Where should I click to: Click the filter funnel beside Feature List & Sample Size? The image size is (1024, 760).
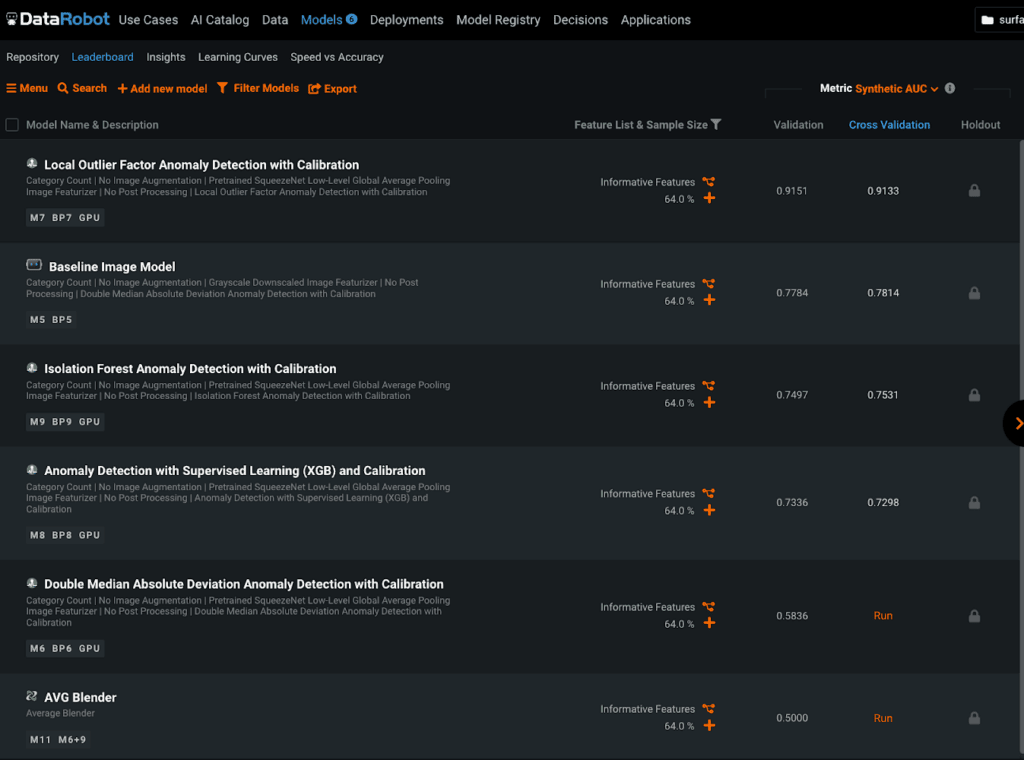716,124
